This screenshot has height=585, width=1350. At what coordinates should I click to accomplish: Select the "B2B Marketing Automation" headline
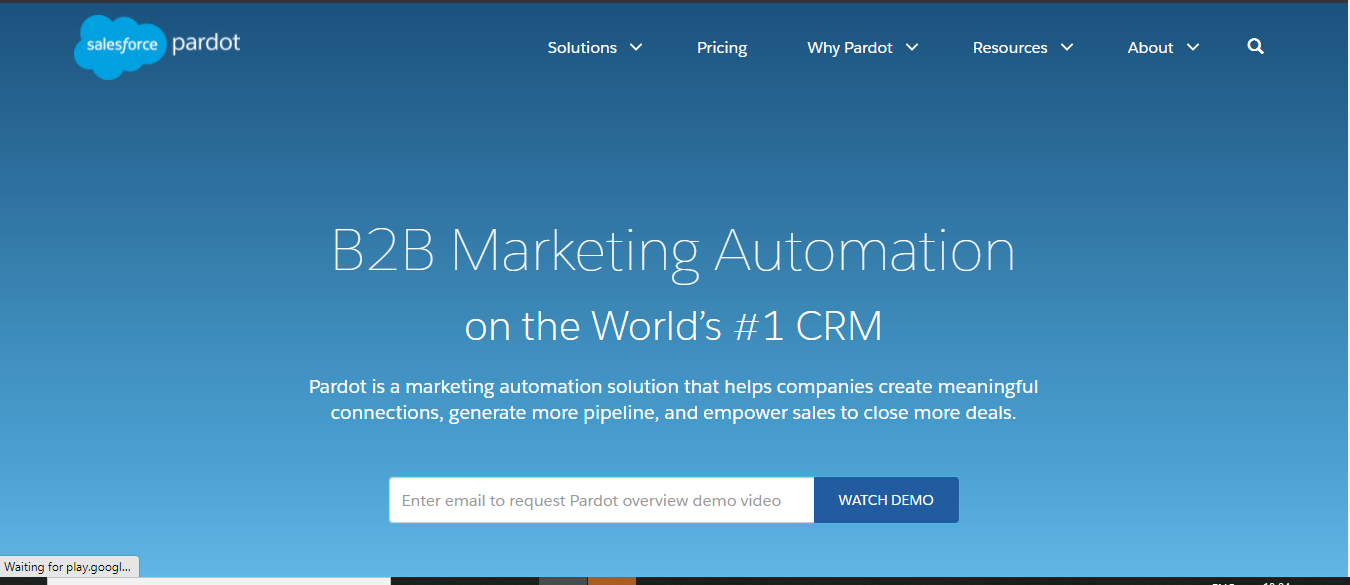pyautogui.click(x=673, y=251)
